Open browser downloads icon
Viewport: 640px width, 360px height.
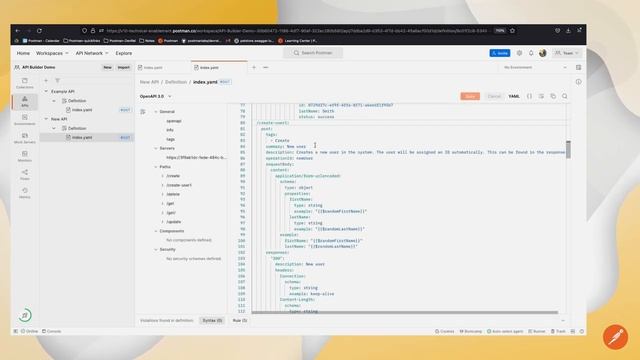click(568, 31)
